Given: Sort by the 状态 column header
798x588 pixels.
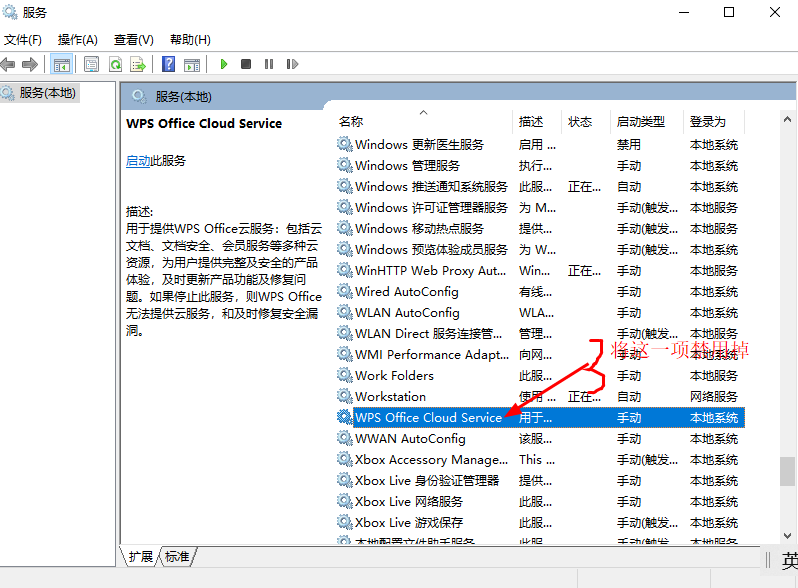Looking at the screenshot, I should (585, 122).
